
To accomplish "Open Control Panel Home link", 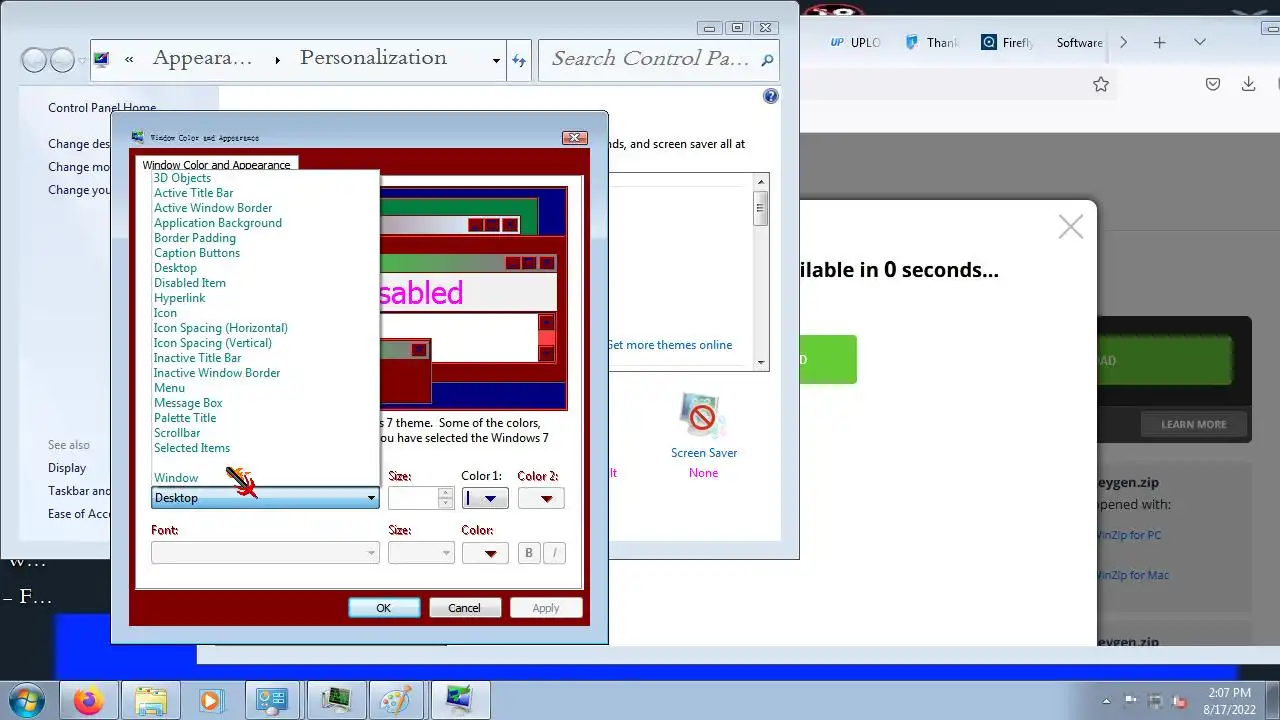I will click(x=102, y=107).
